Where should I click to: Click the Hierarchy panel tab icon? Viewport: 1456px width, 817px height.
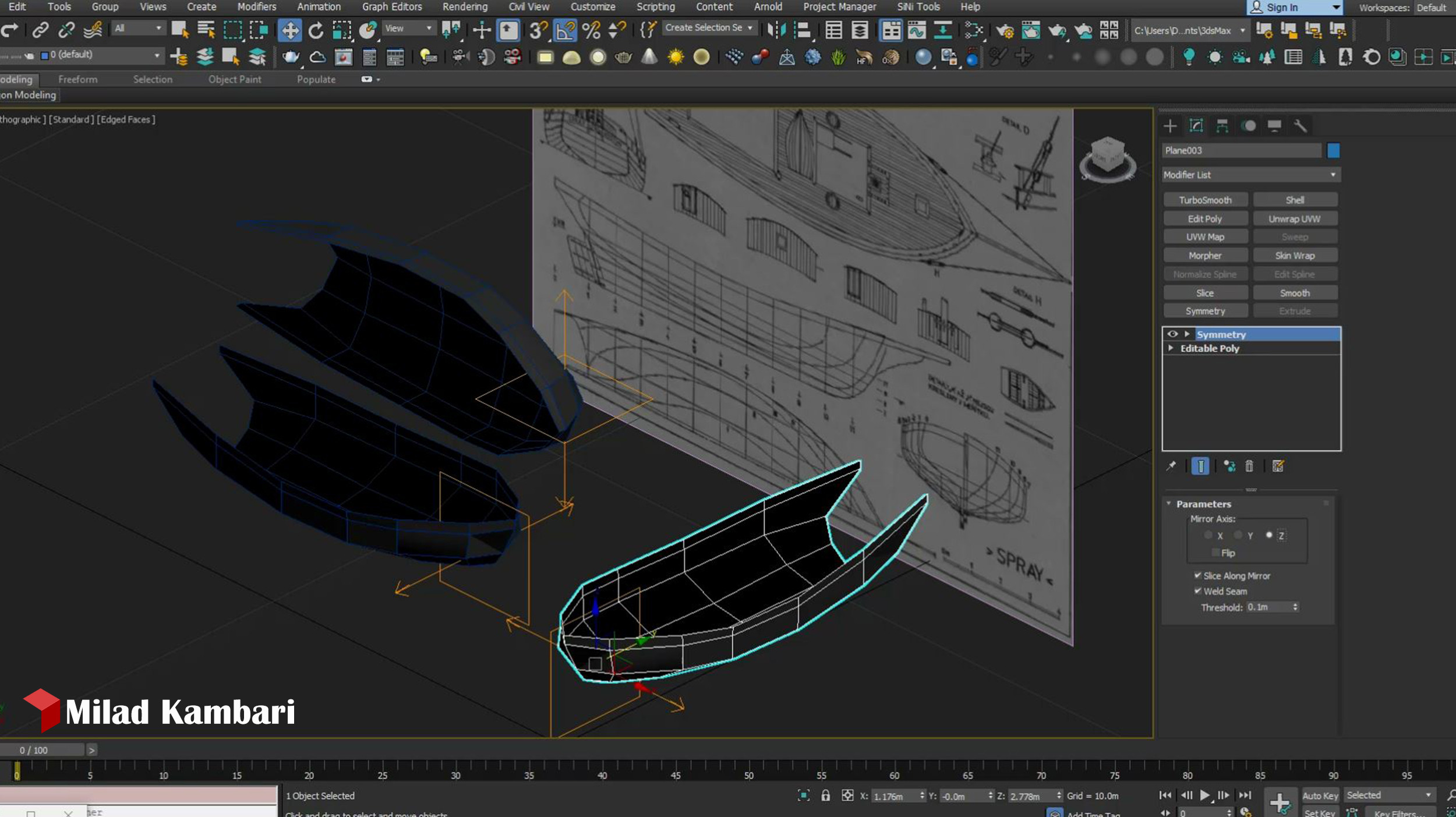tap(1222, 126)
